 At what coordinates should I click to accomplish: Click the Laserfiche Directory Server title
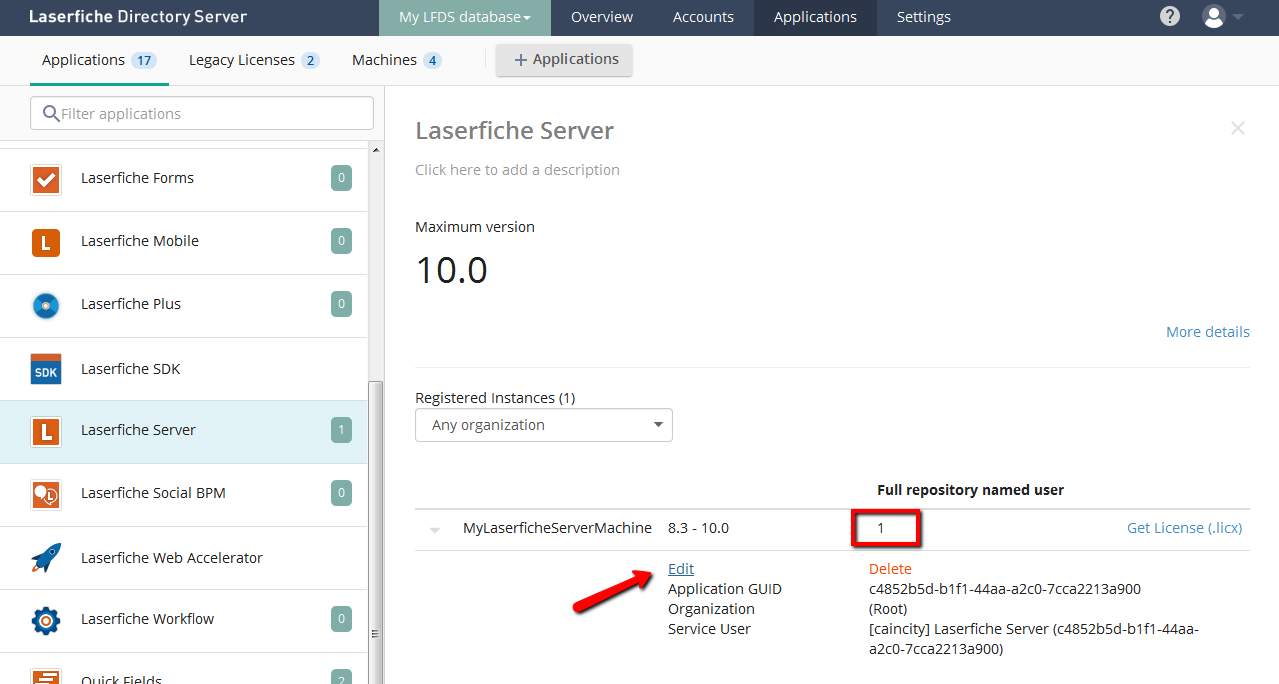pos(138,17)
